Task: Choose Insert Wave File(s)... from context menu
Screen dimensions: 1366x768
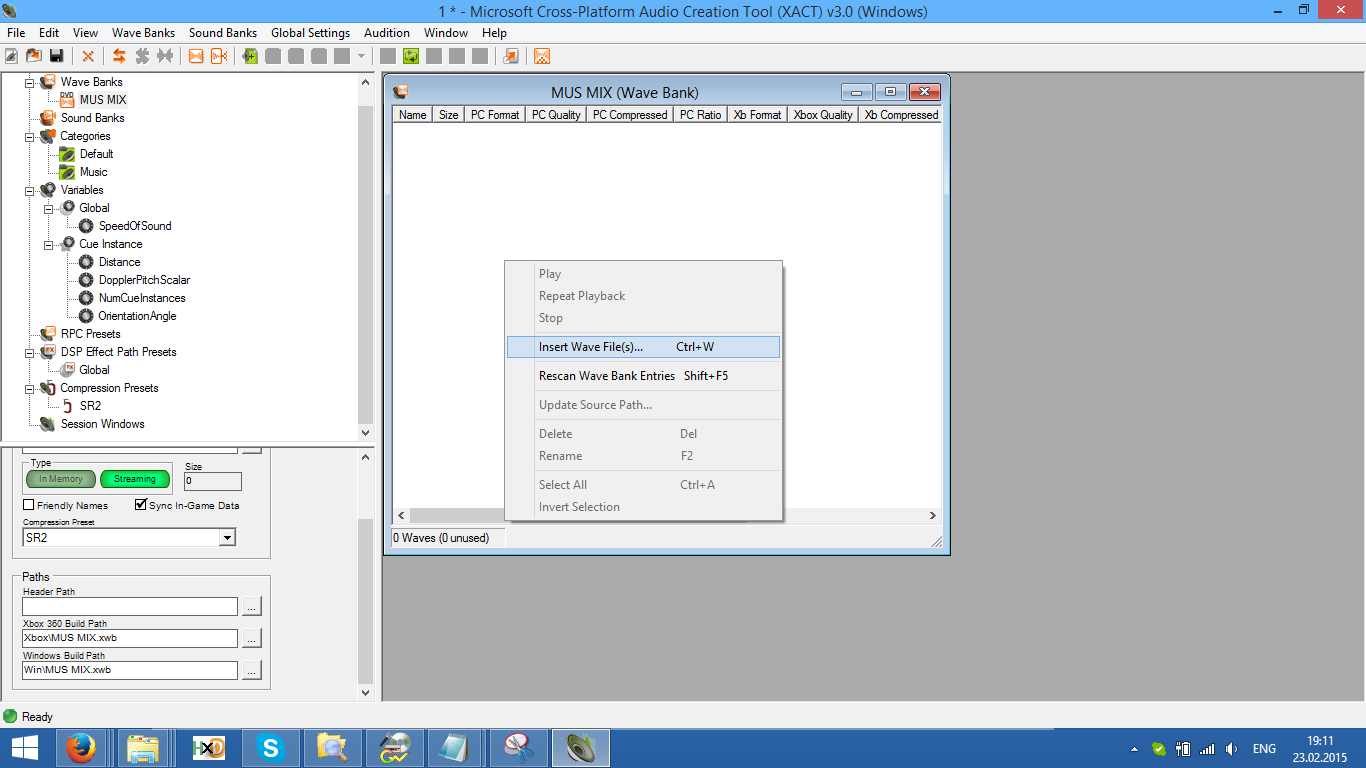Action: point(643,347)
